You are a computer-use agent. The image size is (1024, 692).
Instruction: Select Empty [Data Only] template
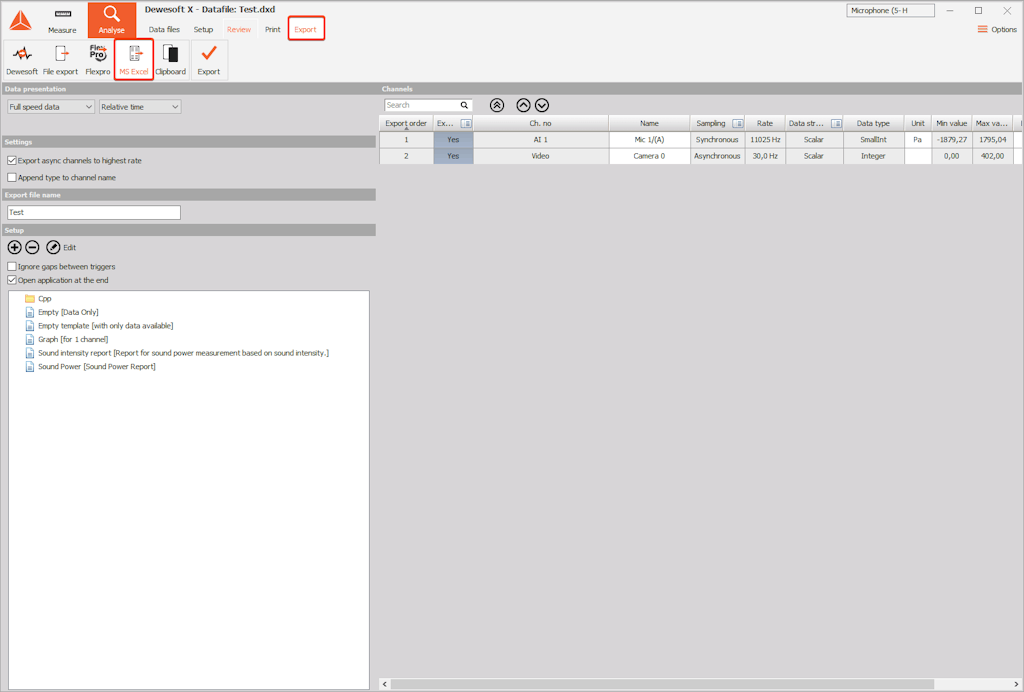coord(62,312)
